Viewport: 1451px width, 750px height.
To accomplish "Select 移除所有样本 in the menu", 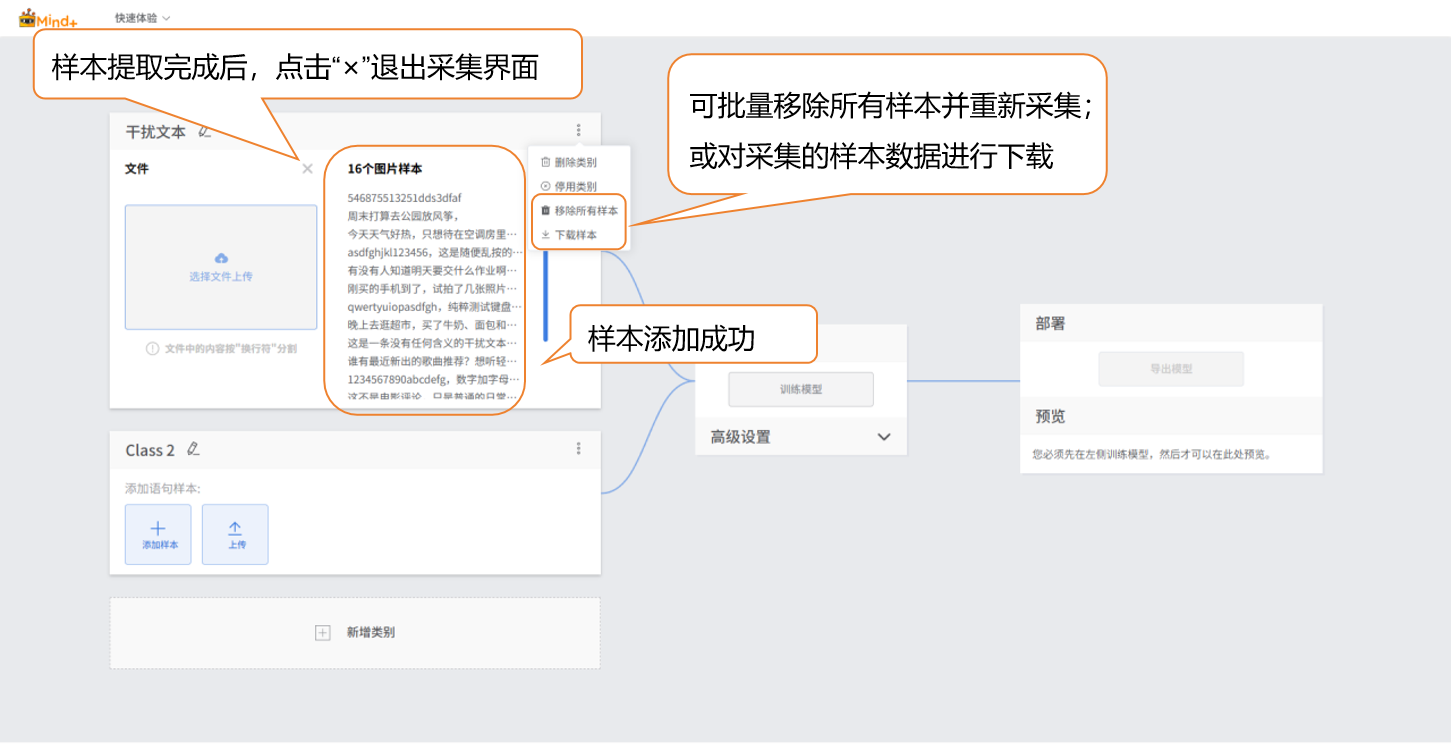I will [585, 211].
